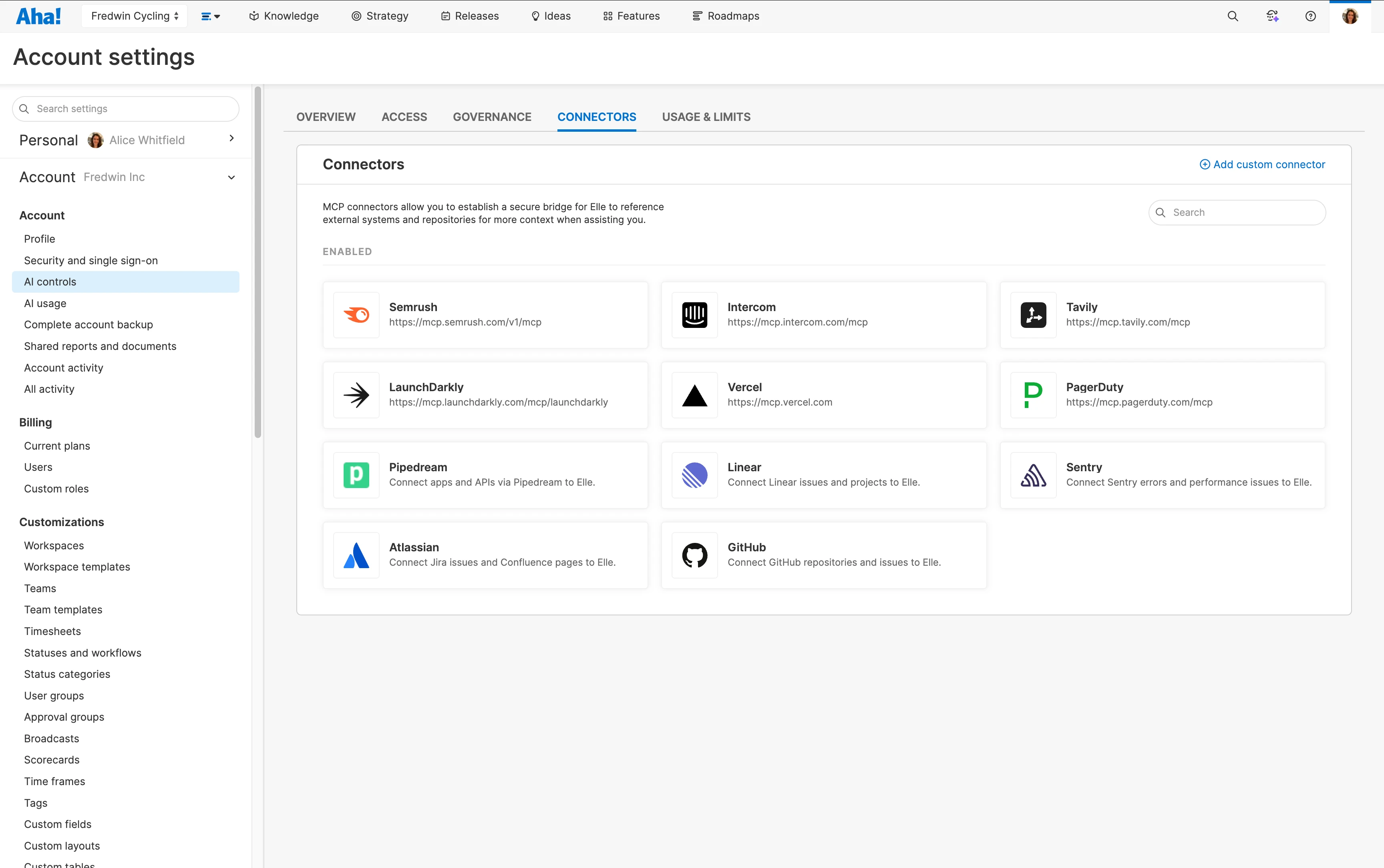Expand the Personal settings section chevron
1384x868 pixels.
231,139
